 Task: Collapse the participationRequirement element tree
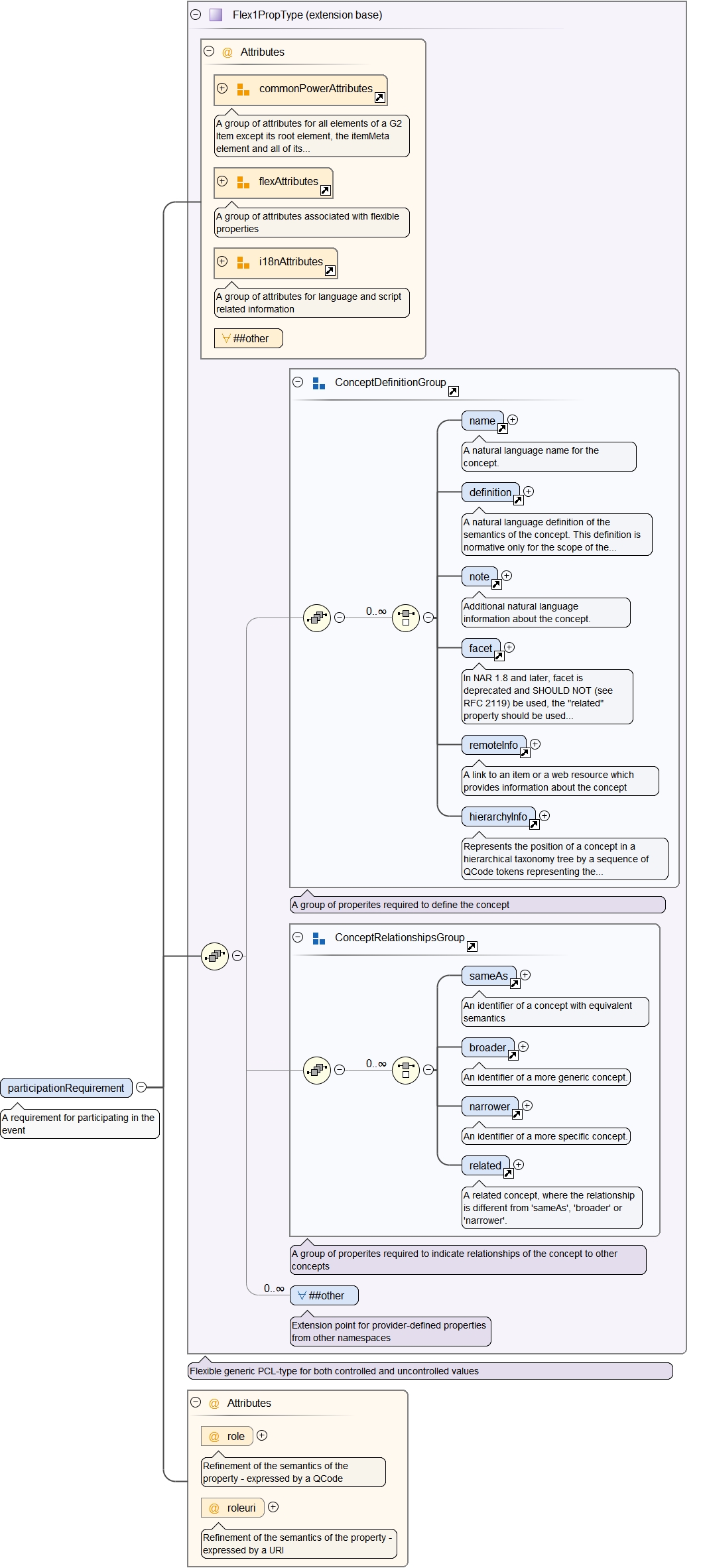point(141,1087)
